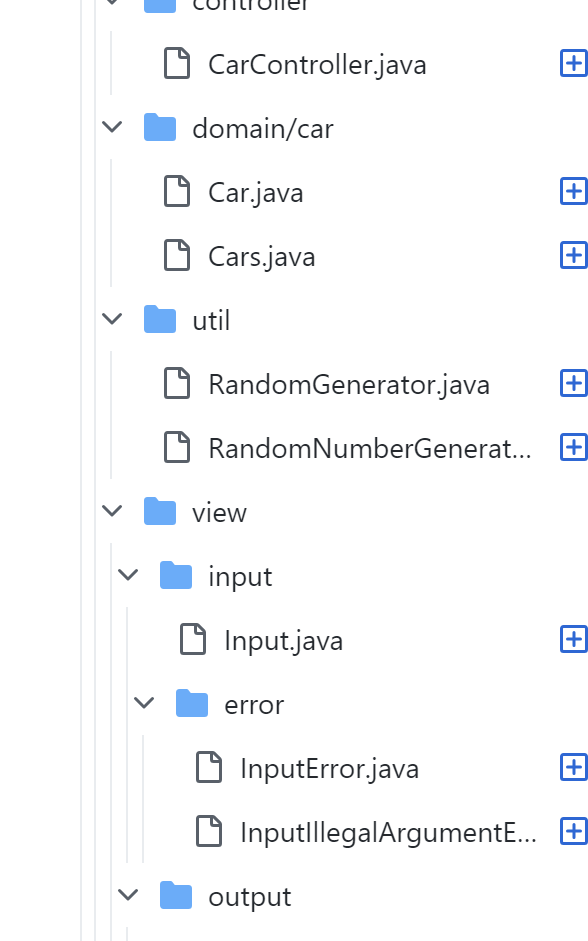Collapse the output folder chevron
The width and height of the screenshot is (588, 941).
click(x=128, y=895)
